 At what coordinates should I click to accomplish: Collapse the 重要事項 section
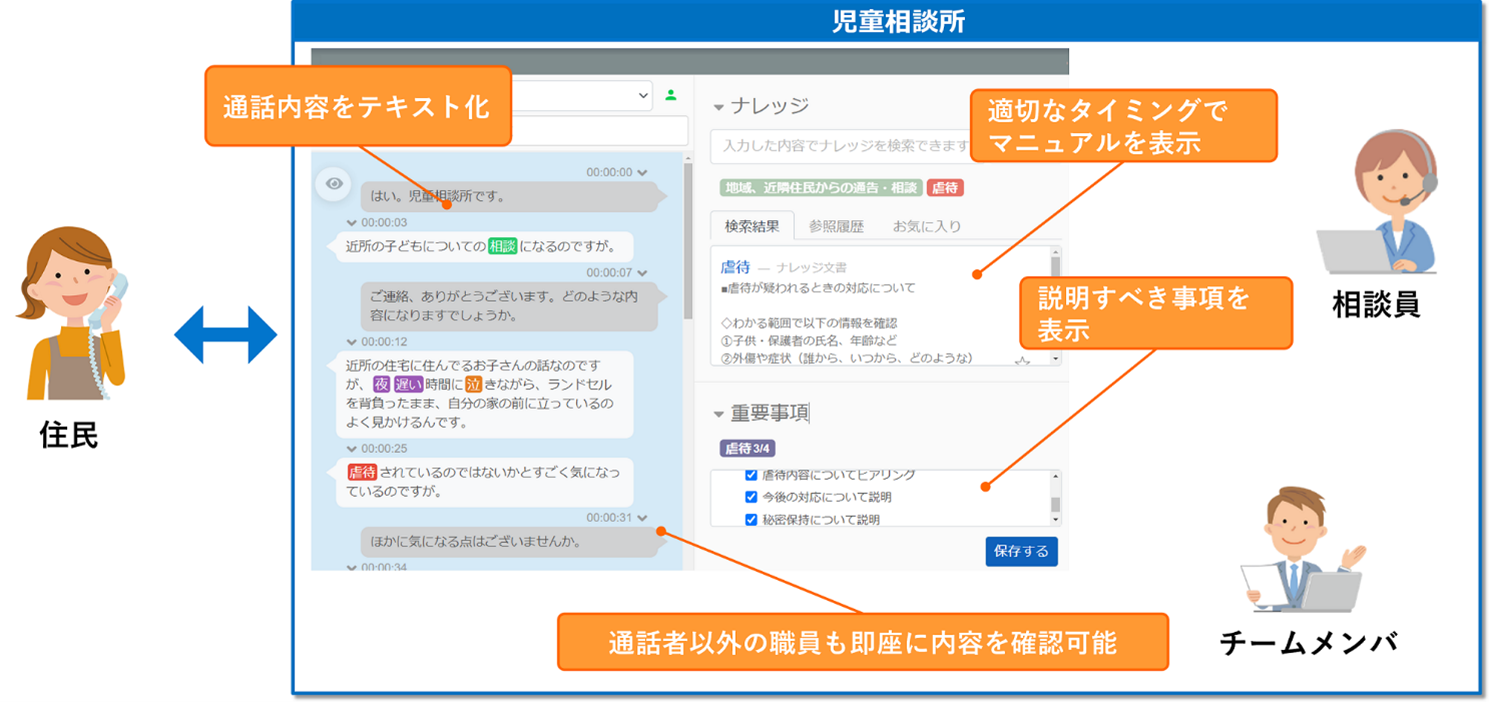pyautogui.click(x=718, y=413)
